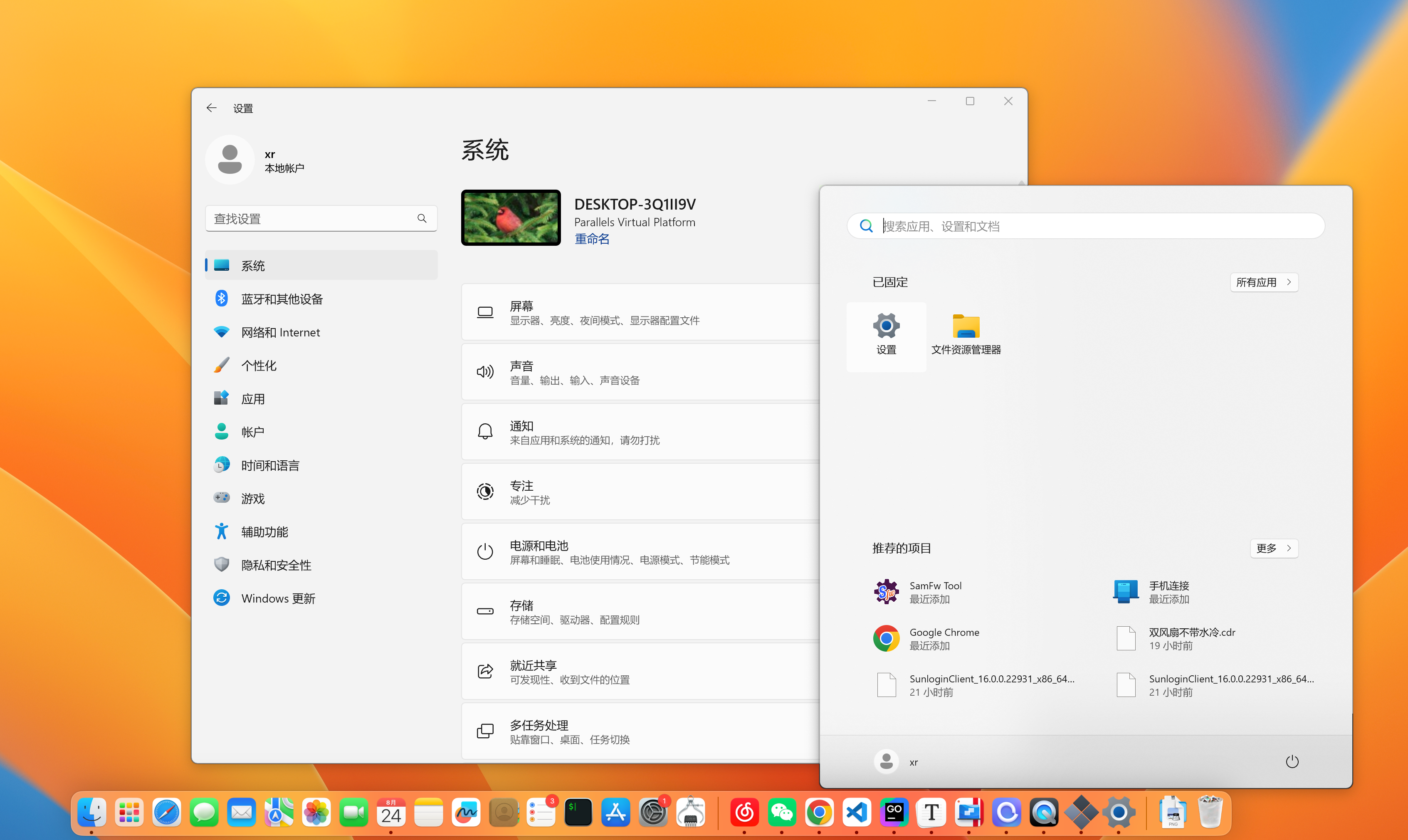Click the search magnifier in Settings sidebar
This screenshot has width=1408, height=840.
pos(422,218)
